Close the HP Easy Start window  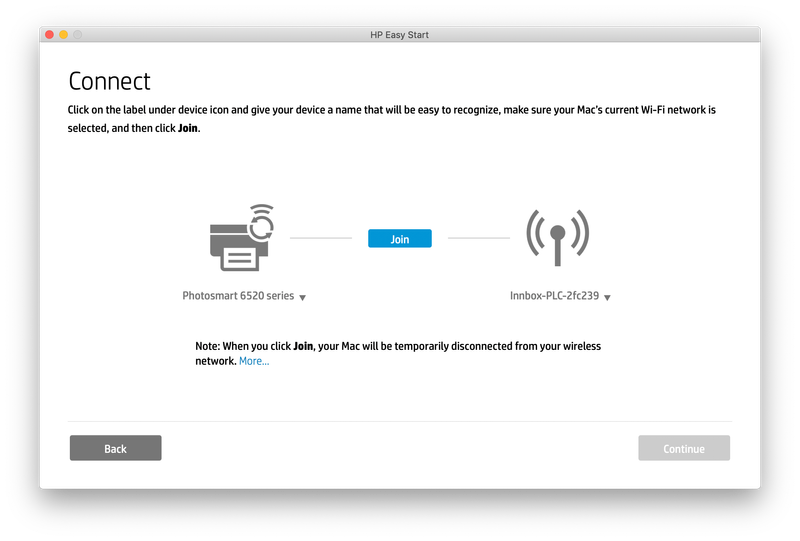[x=49, y=35]
